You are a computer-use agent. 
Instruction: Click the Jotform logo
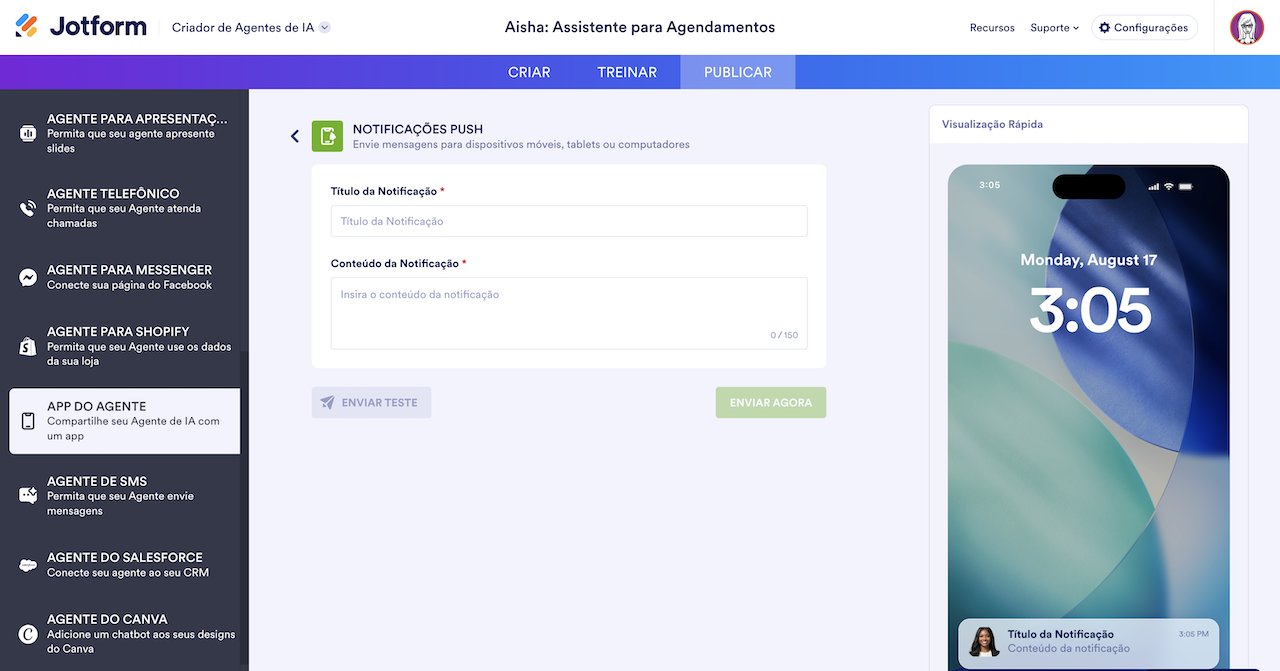(81, 27)
